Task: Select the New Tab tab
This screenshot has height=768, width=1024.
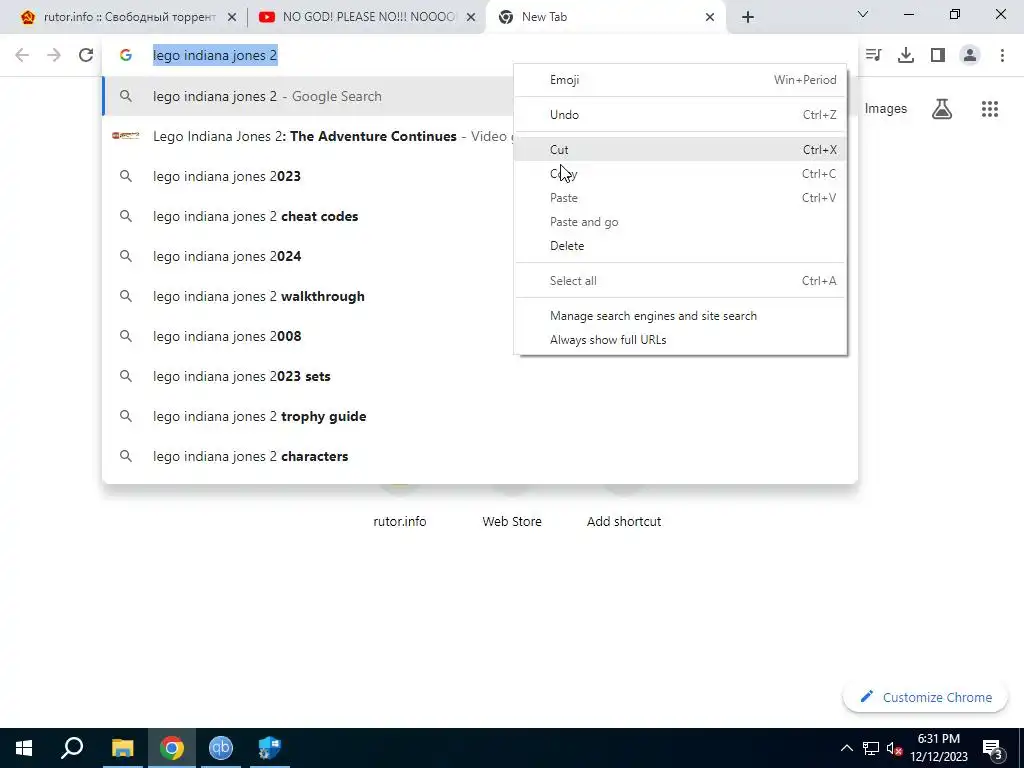Action: pyautogui.click(x=606, y=17)
